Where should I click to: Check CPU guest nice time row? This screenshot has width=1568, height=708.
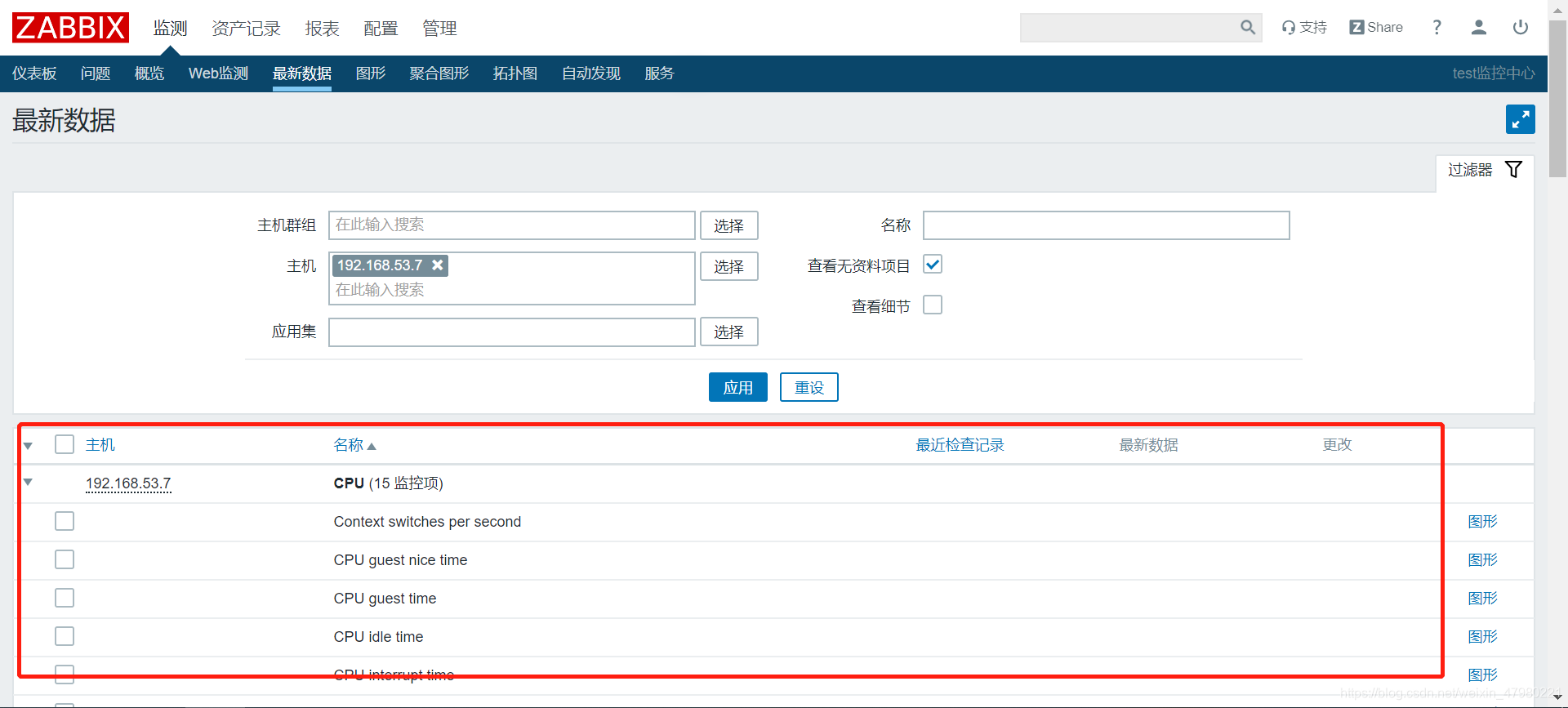tap(65, 559)
